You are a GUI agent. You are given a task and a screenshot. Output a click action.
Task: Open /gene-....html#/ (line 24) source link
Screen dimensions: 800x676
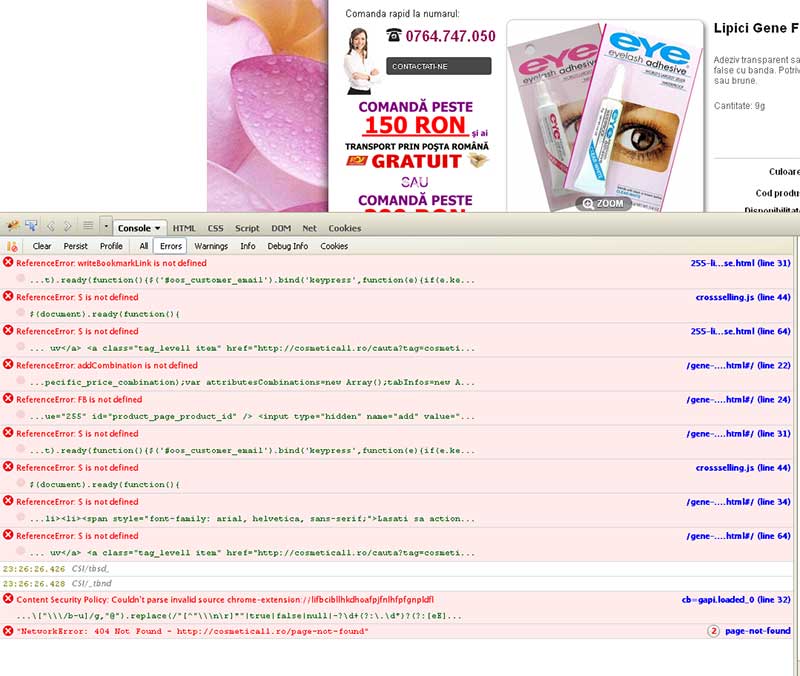738,399
